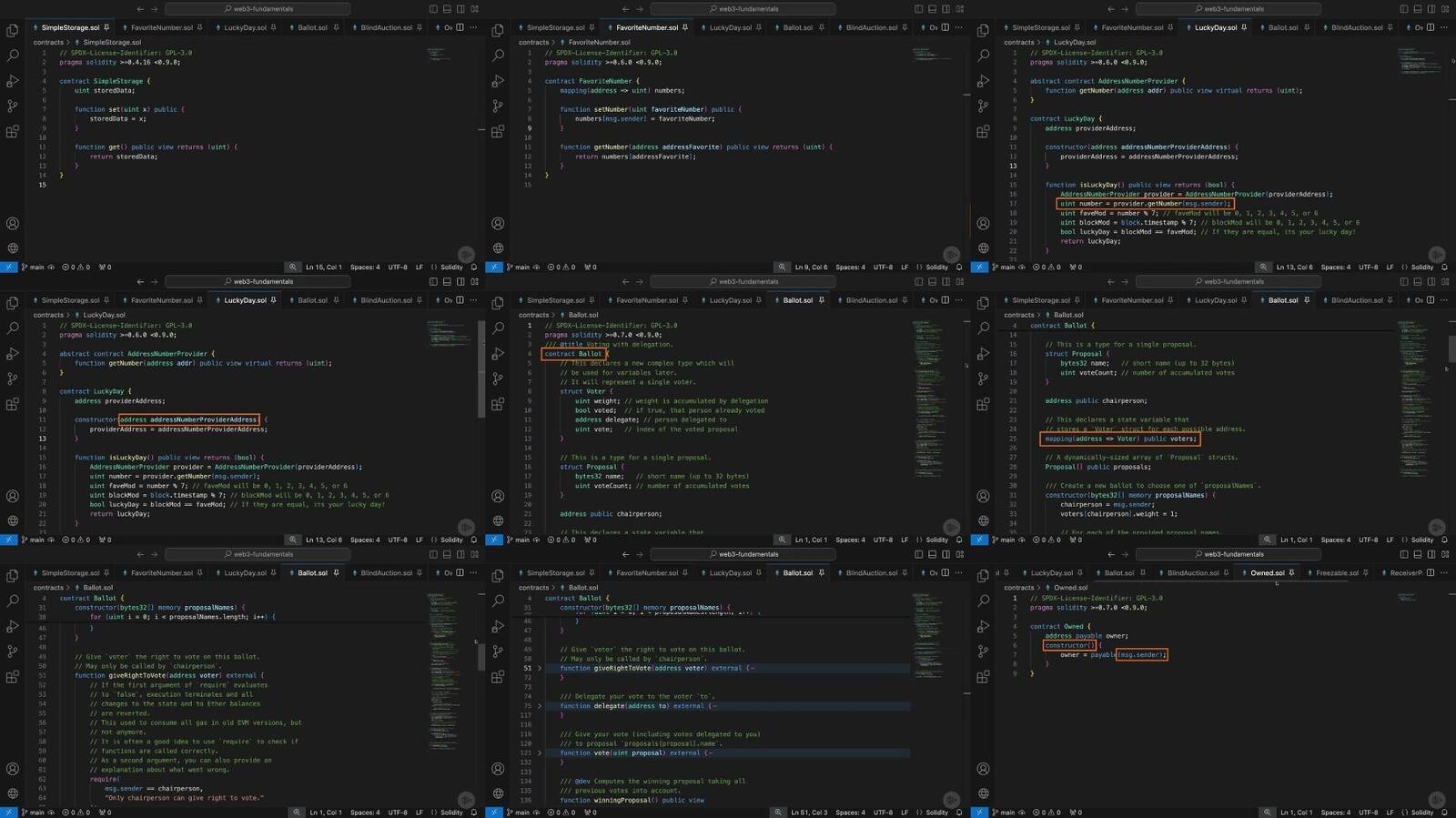Click search box in the SimpleStorage.sol window

tap(258, 9)
